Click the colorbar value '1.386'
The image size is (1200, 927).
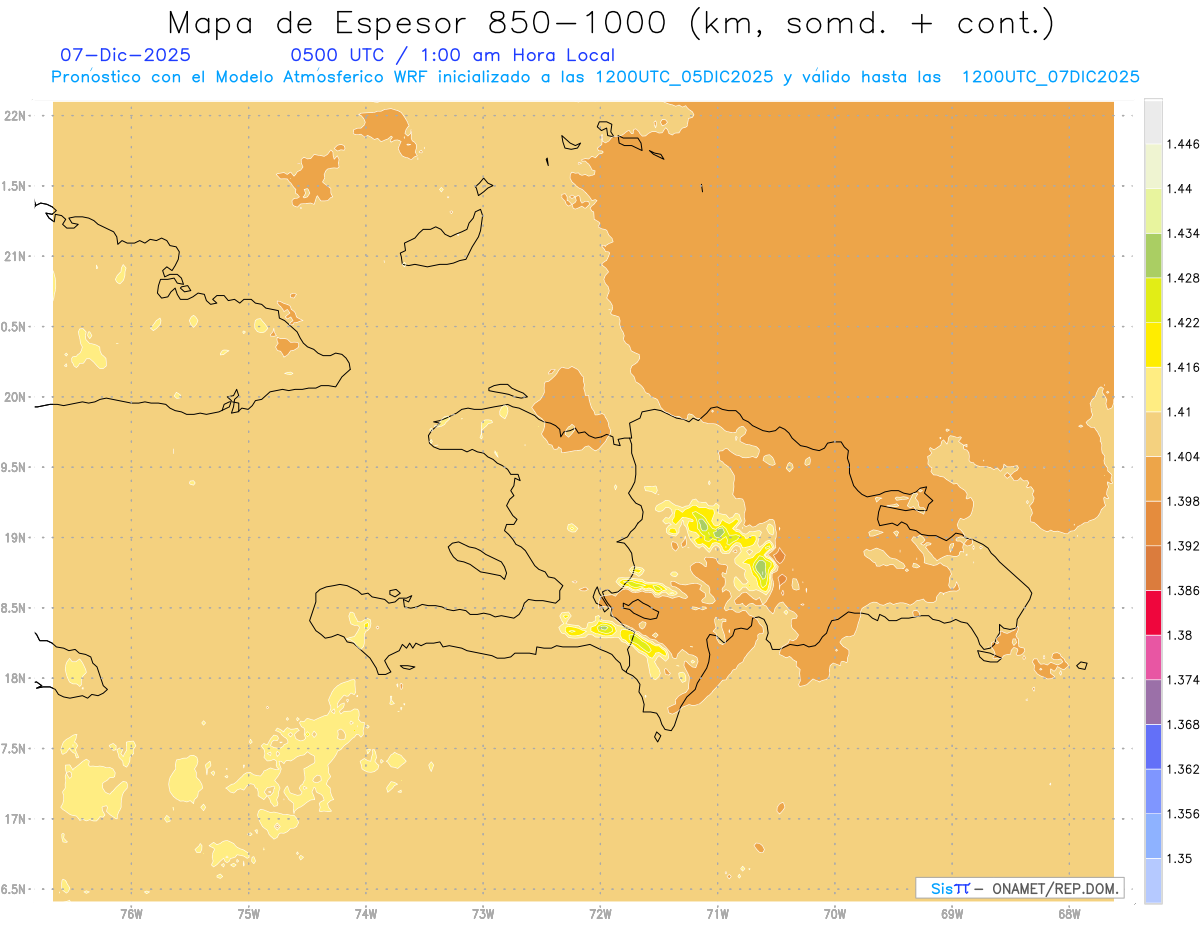1182,591
